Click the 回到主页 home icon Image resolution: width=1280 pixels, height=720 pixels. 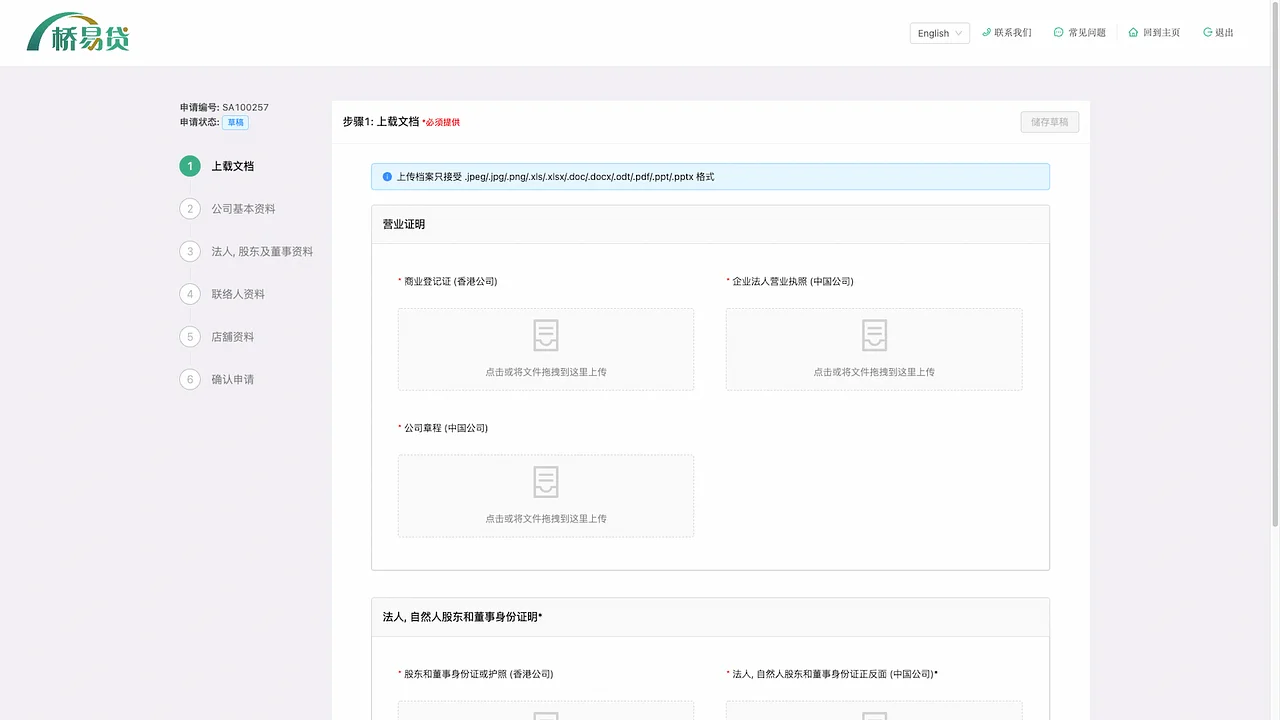[x=1131, y=31]
